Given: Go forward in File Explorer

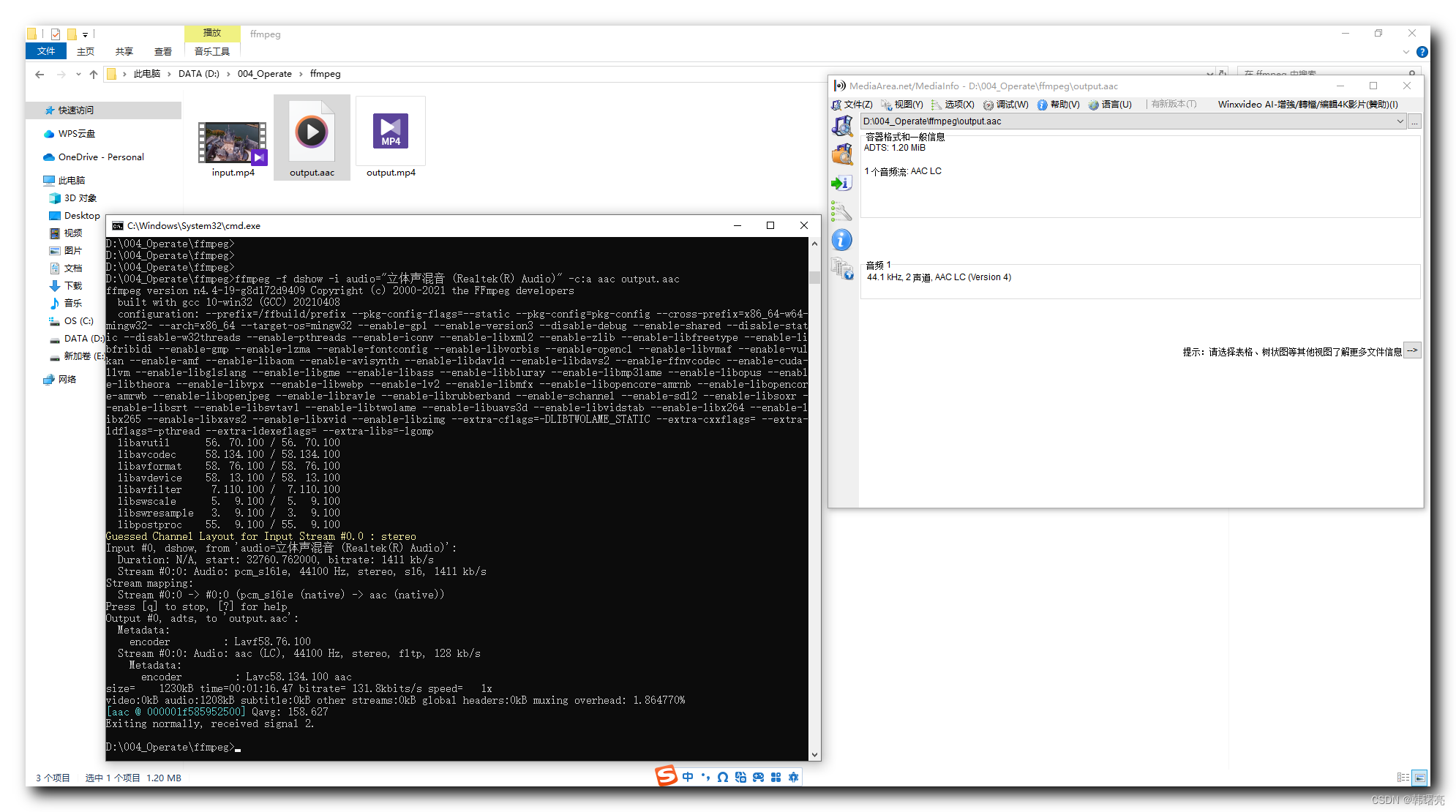Looking at the screenshot, I should pos(61,74).
